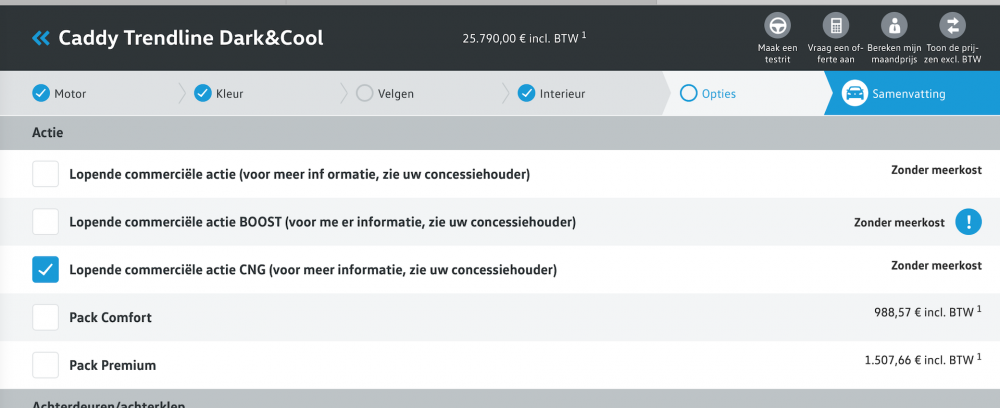The width and height of the screenshot is (1000, 408).
Task: Check Lopende commerciële actie (first) checkbox
Action: pos(45,174)
